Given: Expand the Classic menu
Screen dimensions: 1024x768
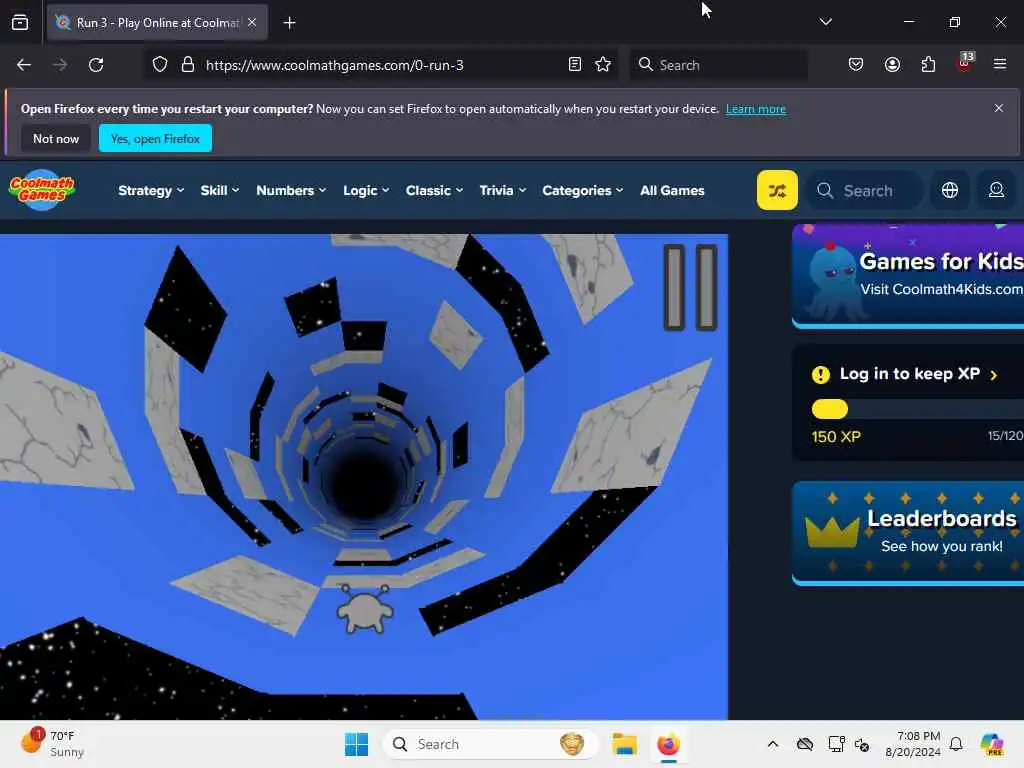Looking at the screenshot, I should point(434,191).
